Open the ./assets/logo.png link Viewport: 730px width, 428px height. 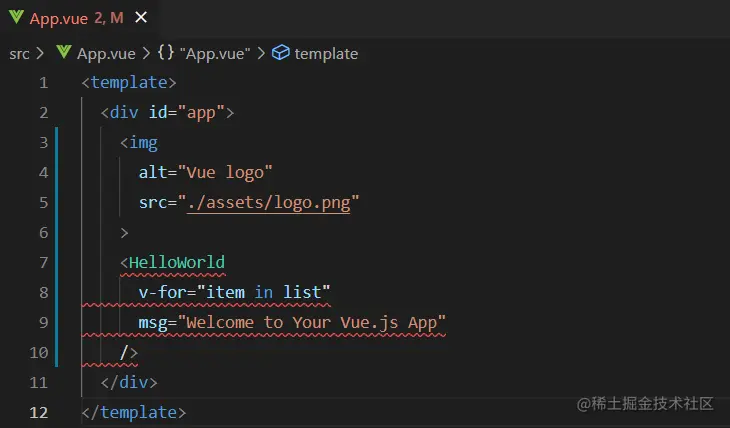point(269,203)
